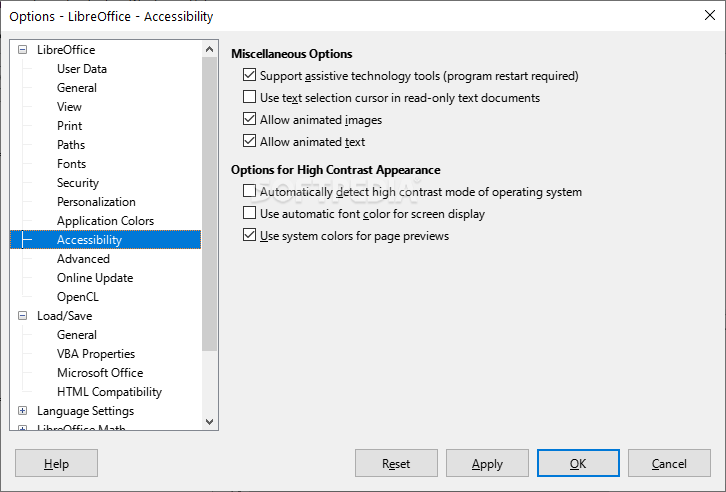Select the Language Settings label
Screen dimensions: 726x492
click(85, 411)
